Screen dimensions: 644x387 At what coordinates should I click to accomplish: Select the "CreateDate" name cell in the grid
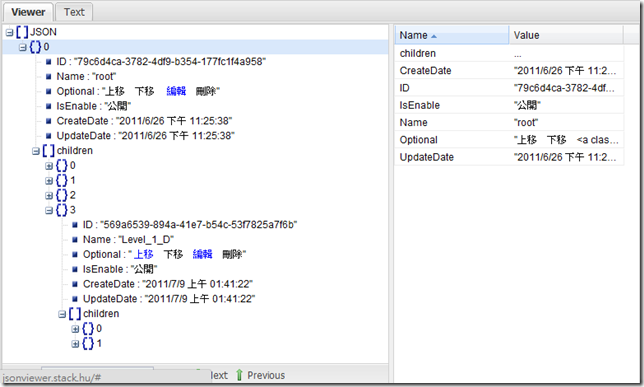tap(452, 71)
